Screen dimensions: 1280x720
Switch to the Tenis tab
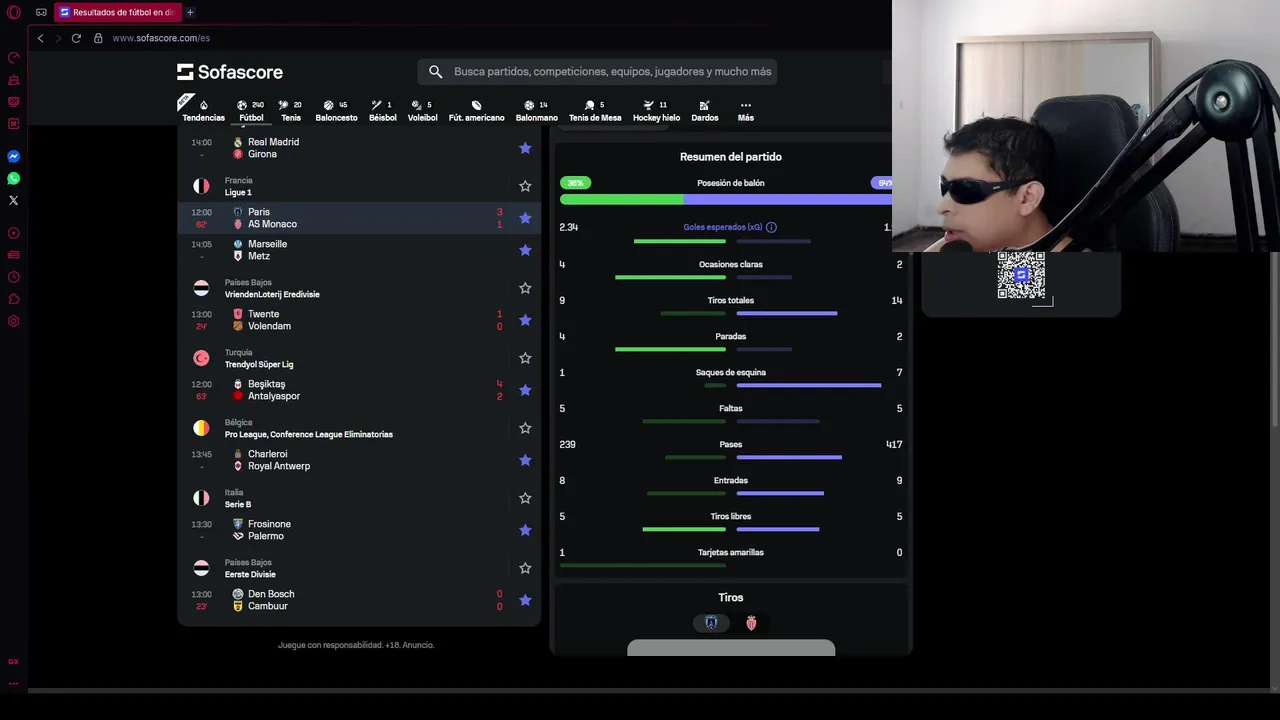[x=291, y=110]
